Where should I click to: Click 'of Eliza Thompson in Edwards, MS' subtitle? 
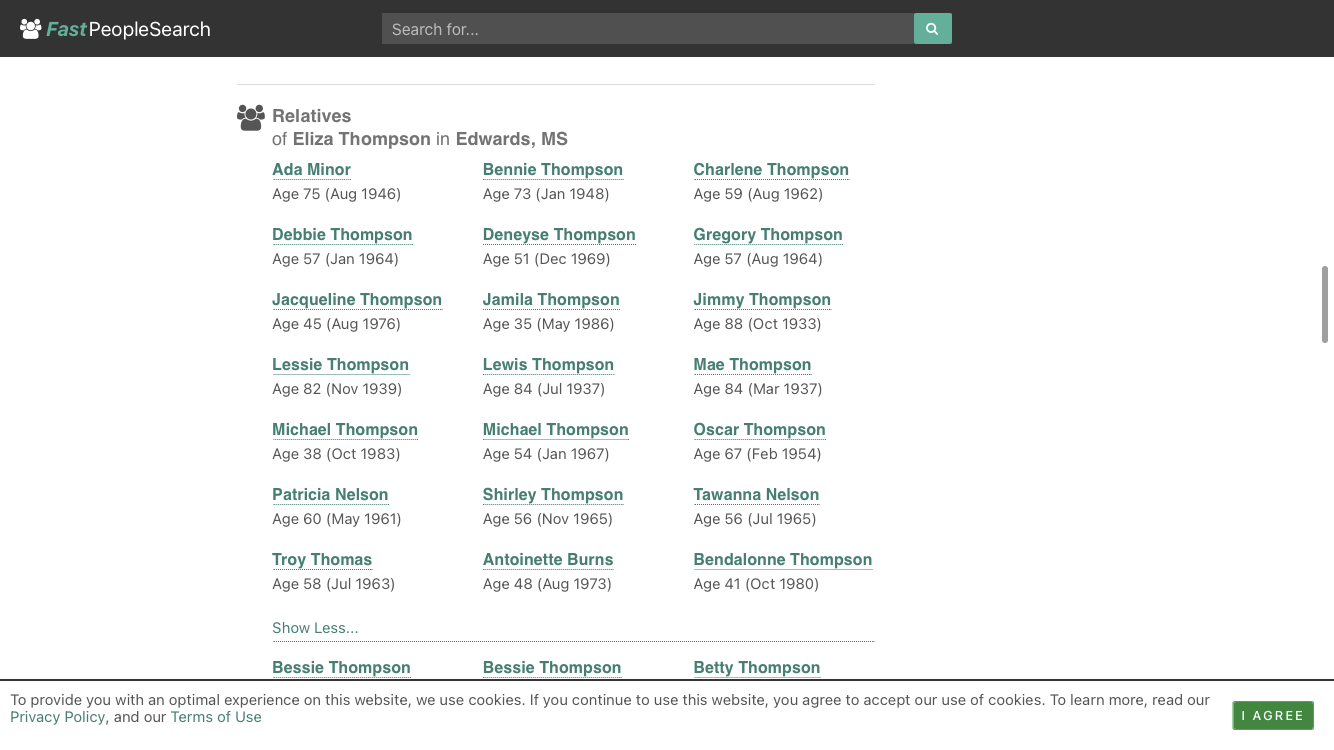point(420,139)
